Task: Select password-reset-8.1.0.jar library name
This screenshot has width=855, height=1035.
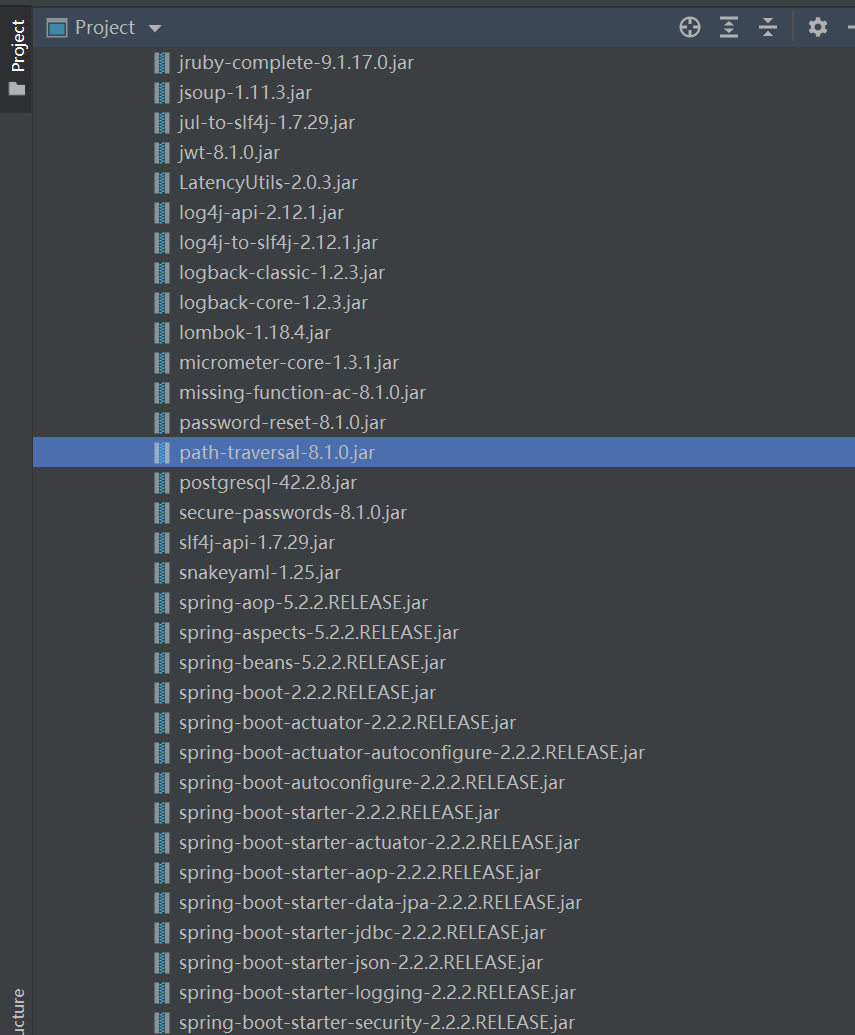Action: point(283,422)
